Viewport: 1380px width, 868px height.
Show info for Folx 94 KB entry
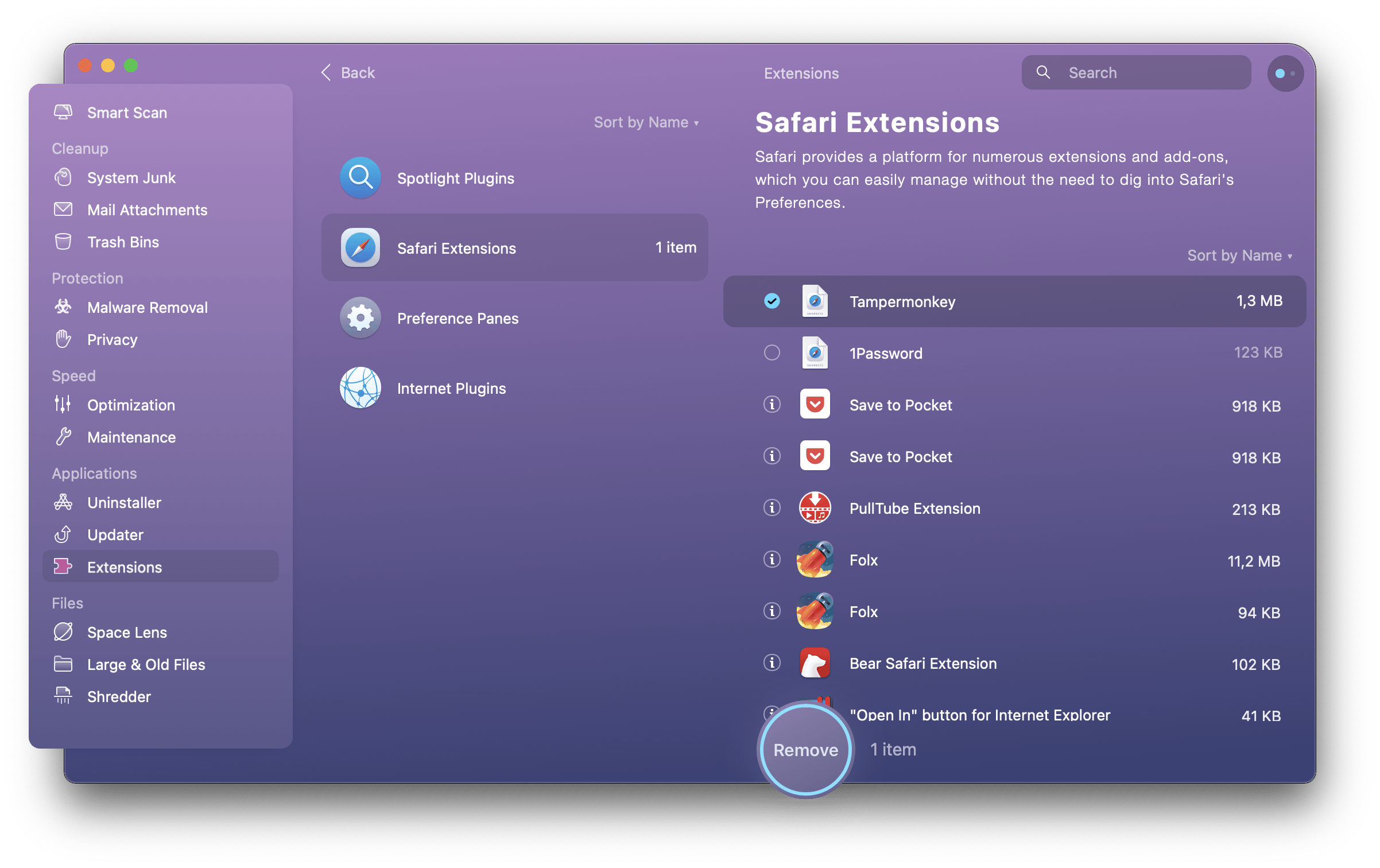click(x=772, y=611)
